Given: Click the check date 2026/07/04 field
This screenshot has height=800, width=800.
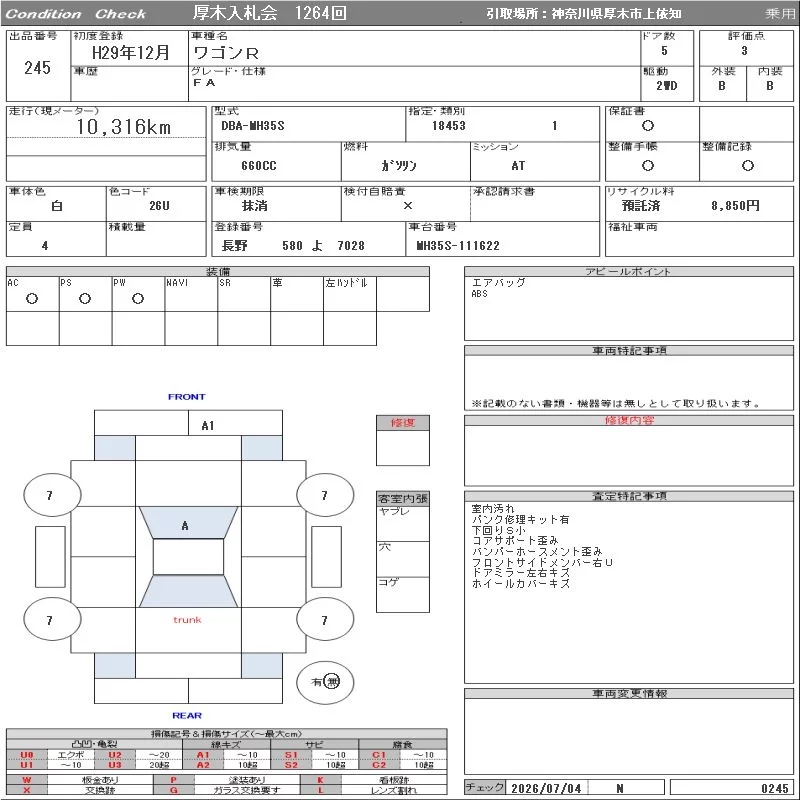Looking at the screenshot, I should point(546,788).
